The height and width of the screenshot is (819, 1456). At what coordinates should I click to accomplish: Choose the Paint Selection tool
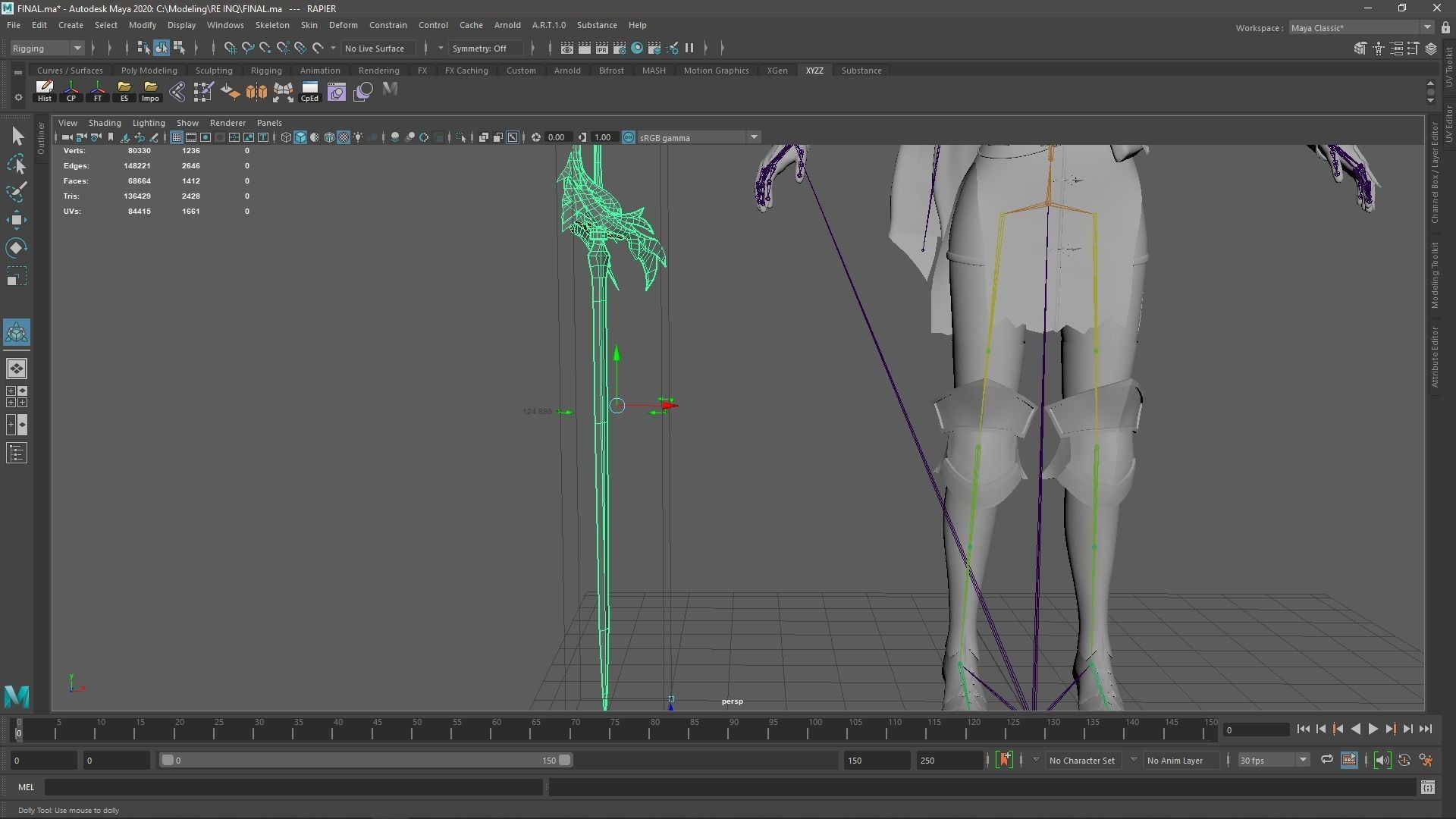point(17,192)
